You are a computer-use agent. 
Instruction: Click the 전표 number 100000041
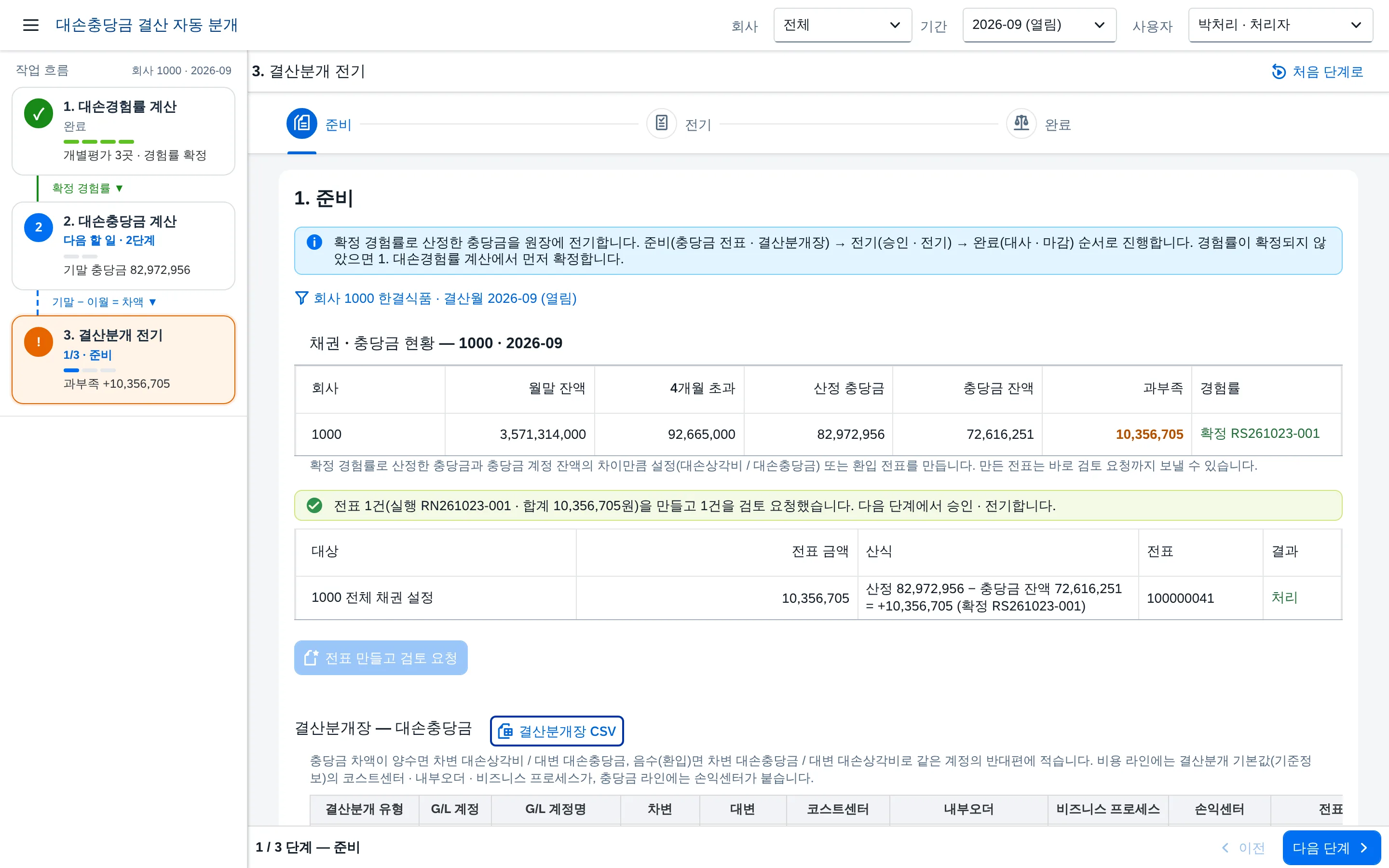[x=1180, y=597]
